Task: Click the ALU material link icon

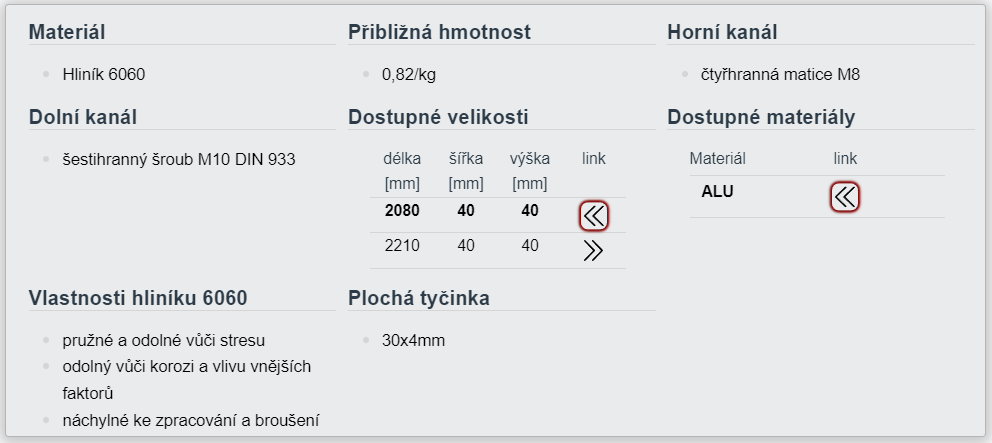Action: pos(845,197)
